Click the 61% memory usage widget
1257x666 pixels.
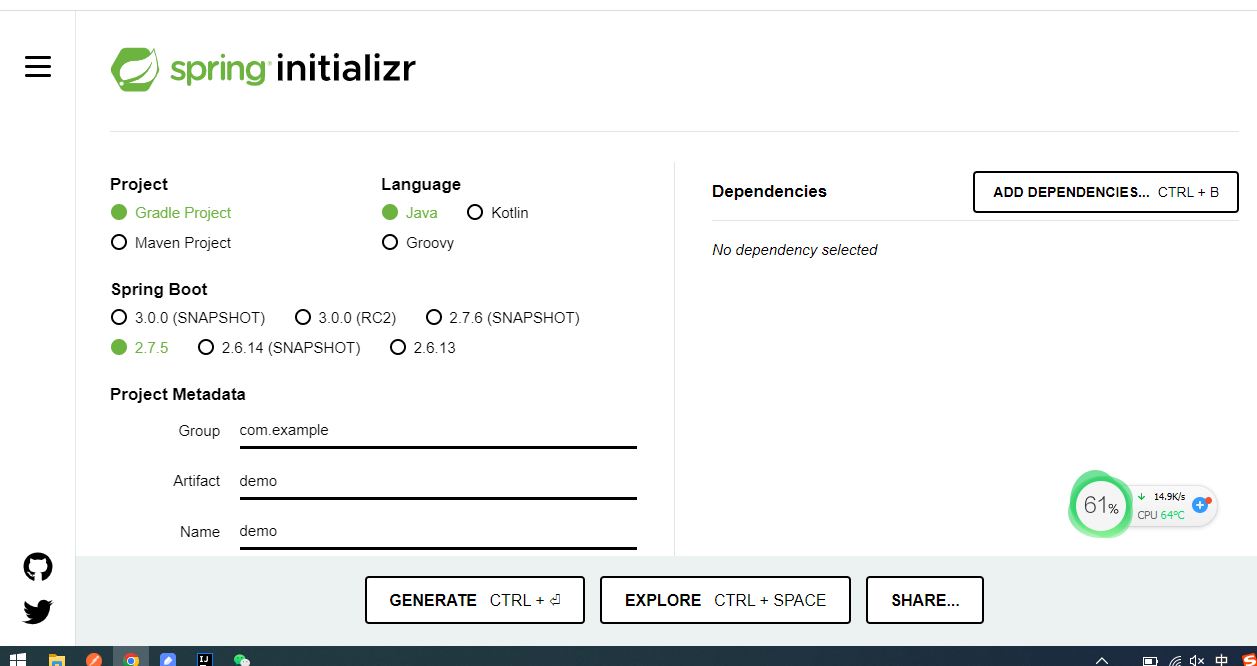[x=1100, y=505]
